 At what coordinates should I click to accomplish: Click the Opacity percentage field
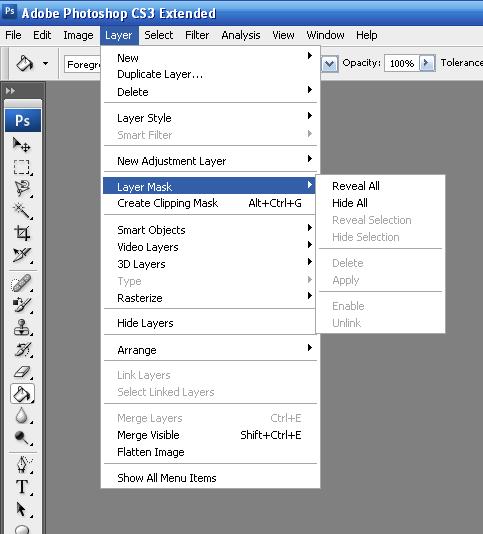[x=402, y=63]
